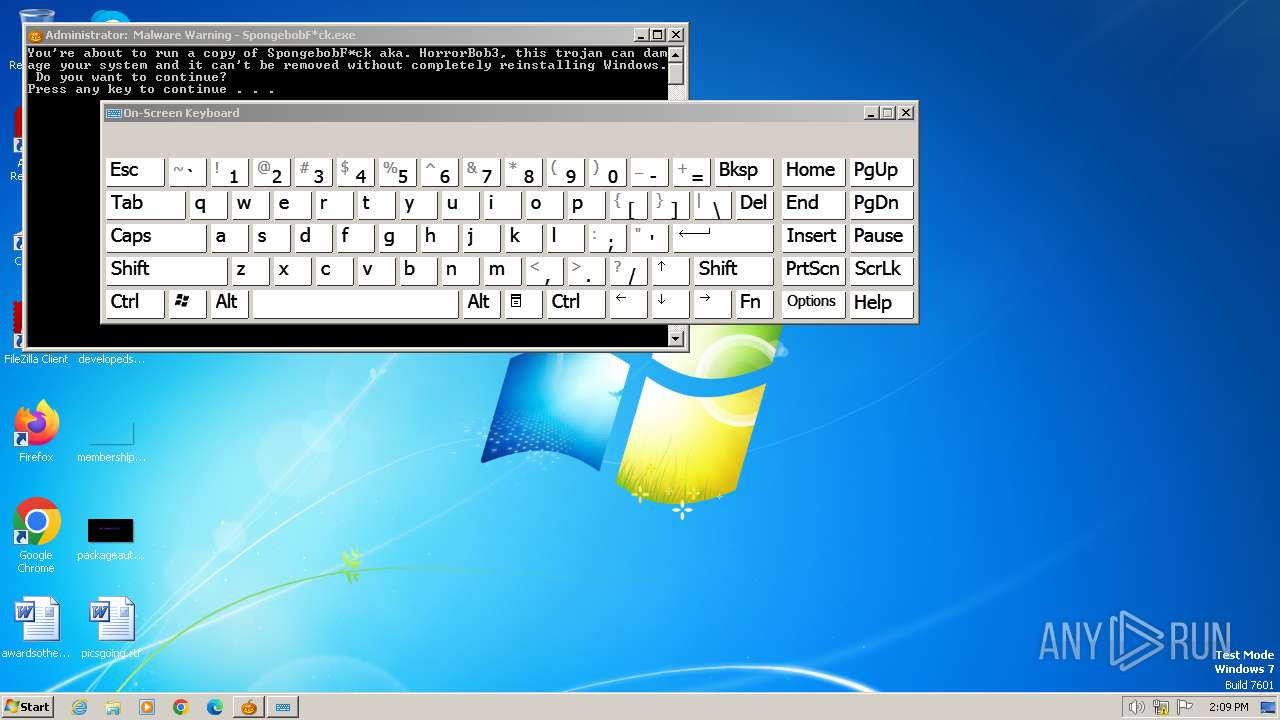Click the PrtScn key
The height and width of the screenshot is (720, 1280).
[812, 270]
